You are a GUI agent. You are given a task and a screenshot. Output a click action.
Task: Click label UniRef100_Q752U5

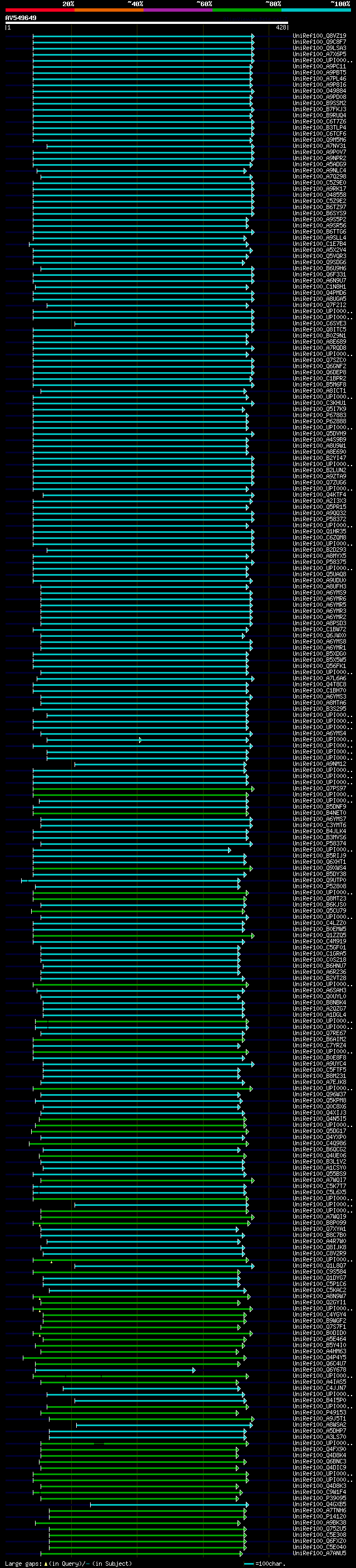(x=319, y=1529)
